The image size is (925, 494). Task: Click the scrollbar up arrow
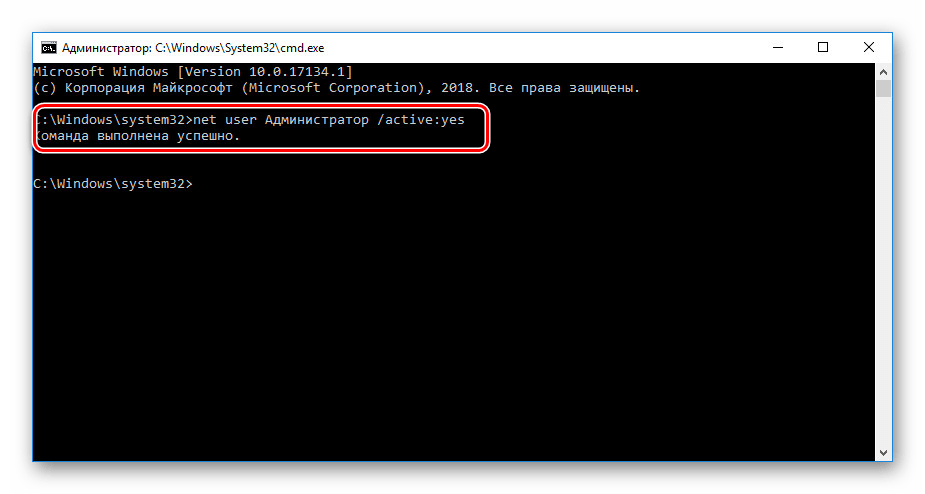(x=883, y=72)
